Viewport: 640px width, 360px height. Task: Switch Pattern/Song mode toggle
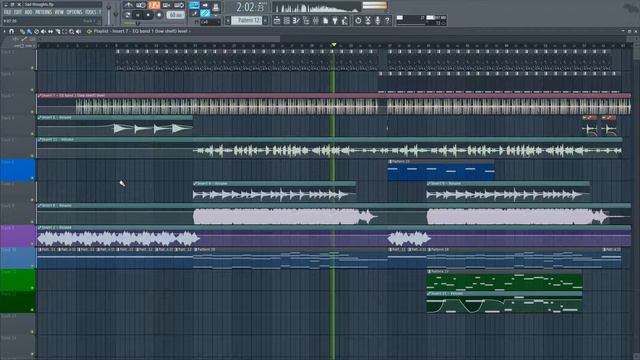tap(128, 14)
